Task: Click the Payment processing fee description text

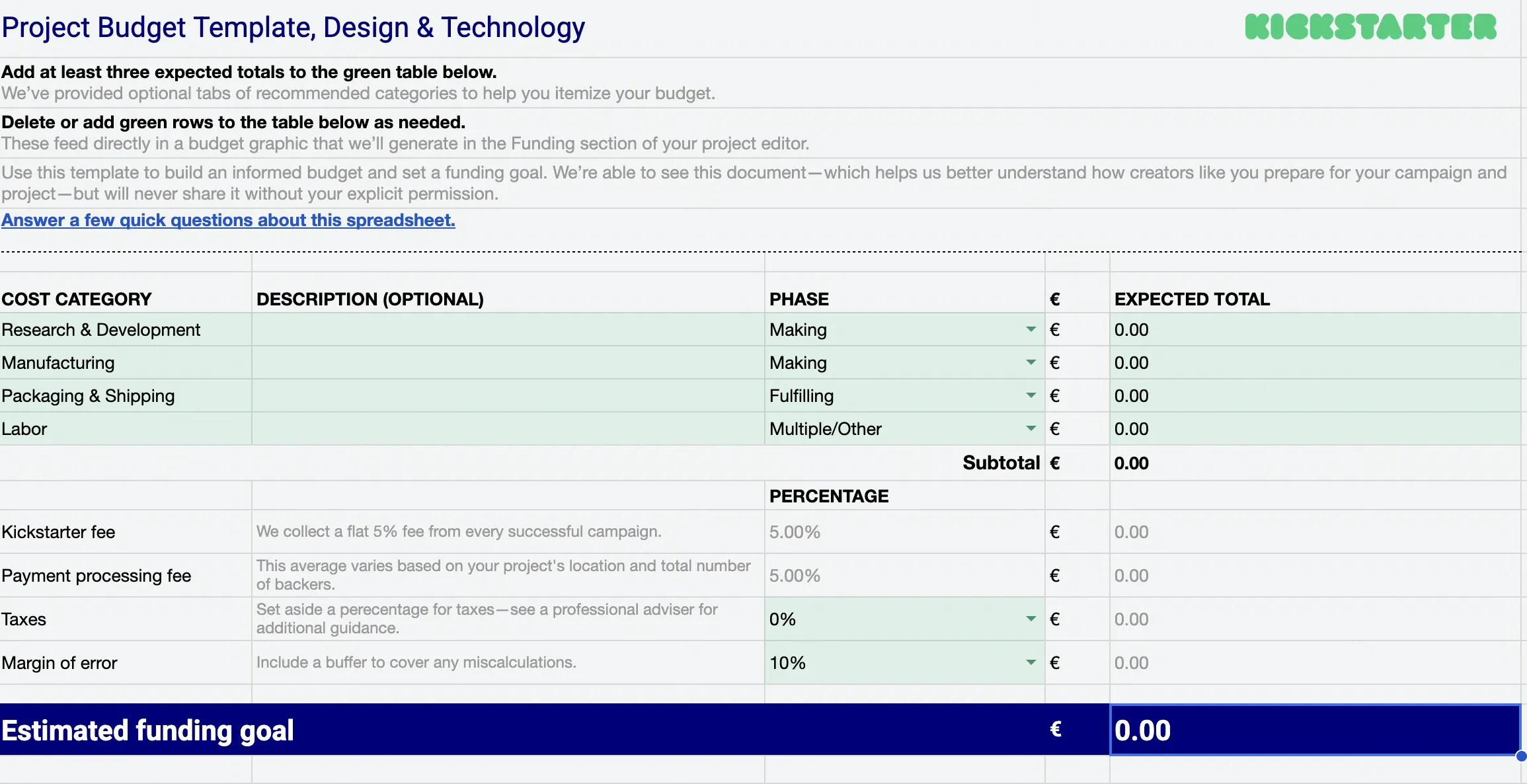Action: [x=504, y=575]
